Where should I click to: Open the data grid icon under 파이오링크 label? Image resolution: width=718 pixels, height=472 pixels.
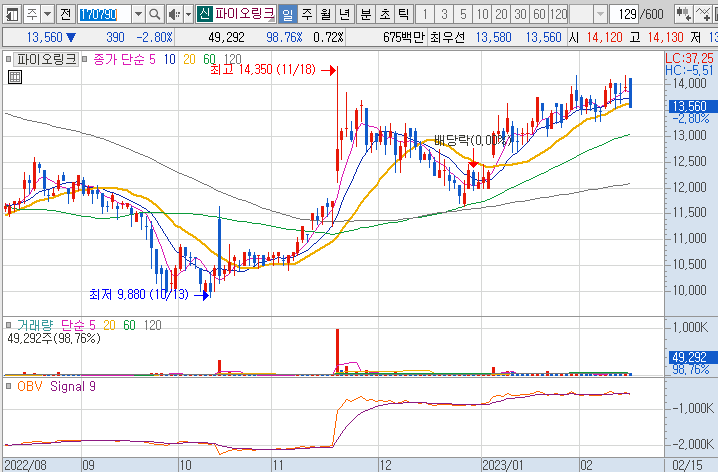[15, 77]
